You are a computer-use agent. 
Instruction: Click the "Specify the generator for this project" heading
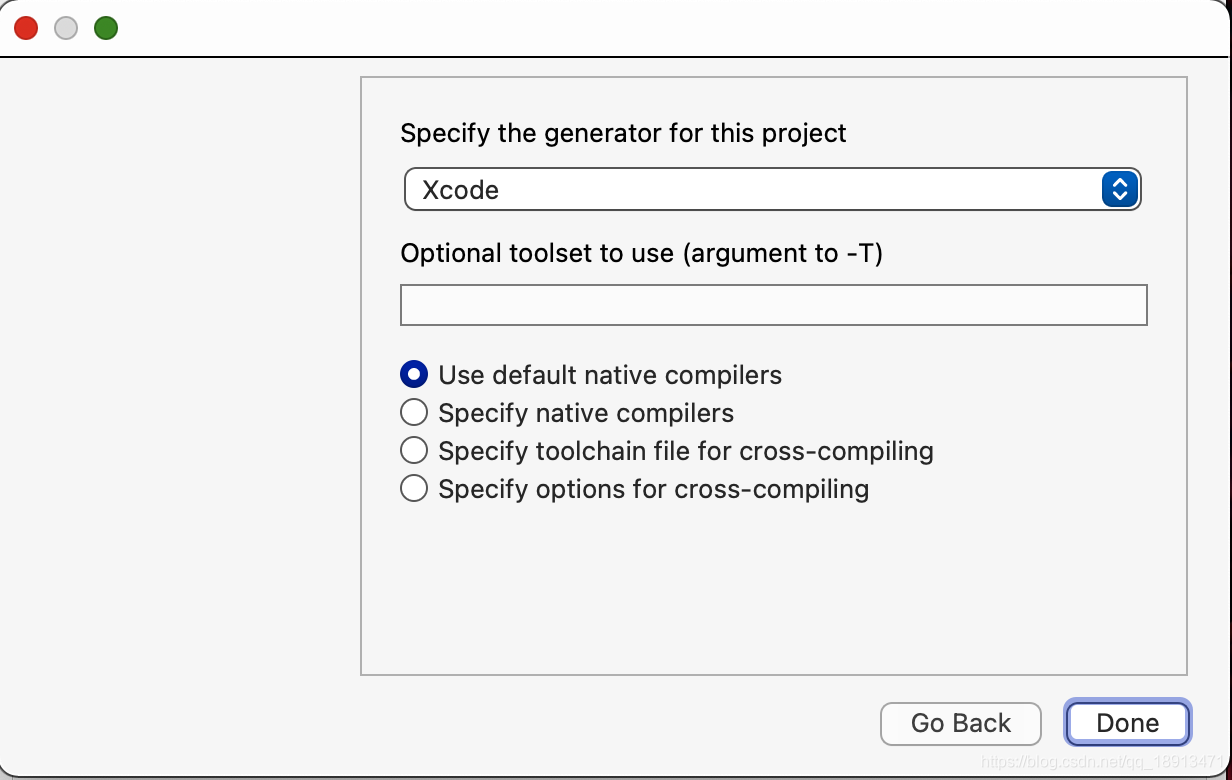click(623, 133)
